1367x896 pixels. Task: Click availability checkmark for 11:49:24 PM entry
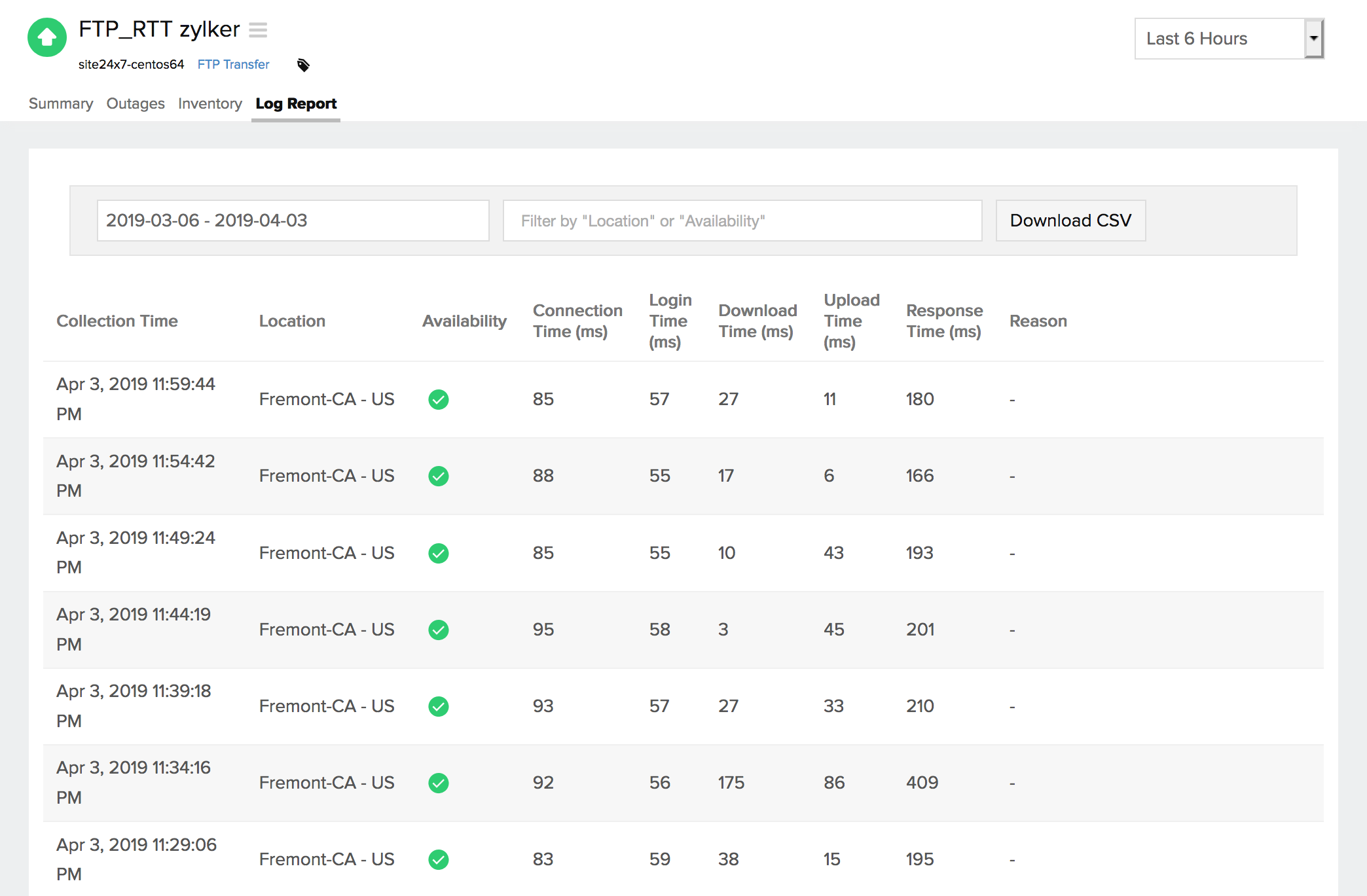point(438,553)
